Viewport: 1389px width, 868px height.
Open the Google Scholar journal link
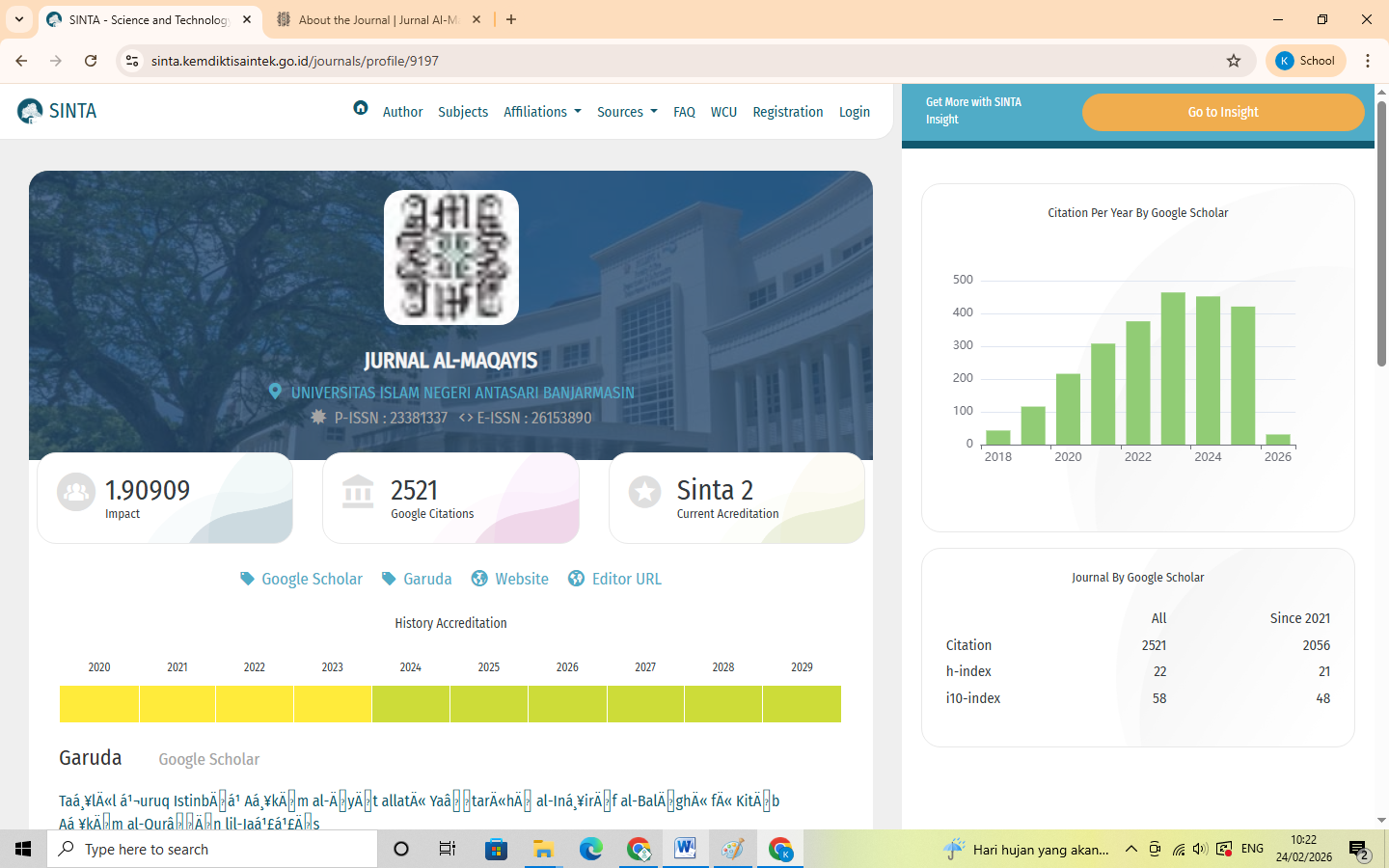click(302, 579)
